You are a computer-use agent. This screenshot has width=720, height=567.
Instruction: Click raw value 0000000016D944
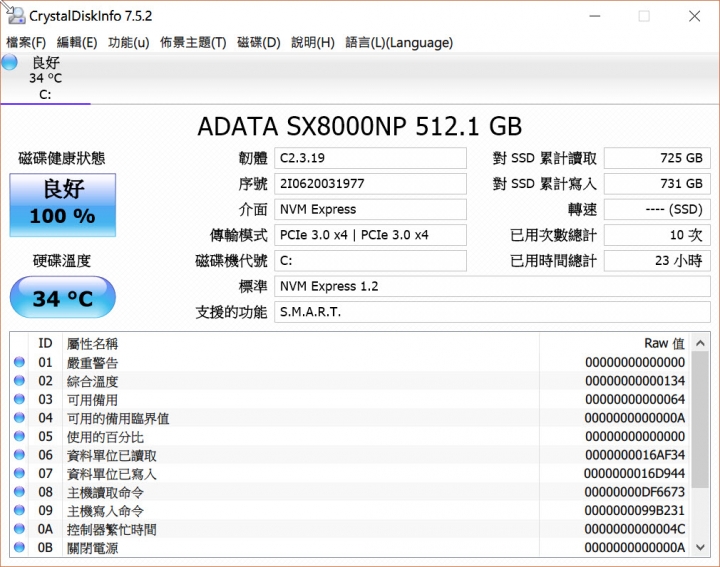click(635, 473)
